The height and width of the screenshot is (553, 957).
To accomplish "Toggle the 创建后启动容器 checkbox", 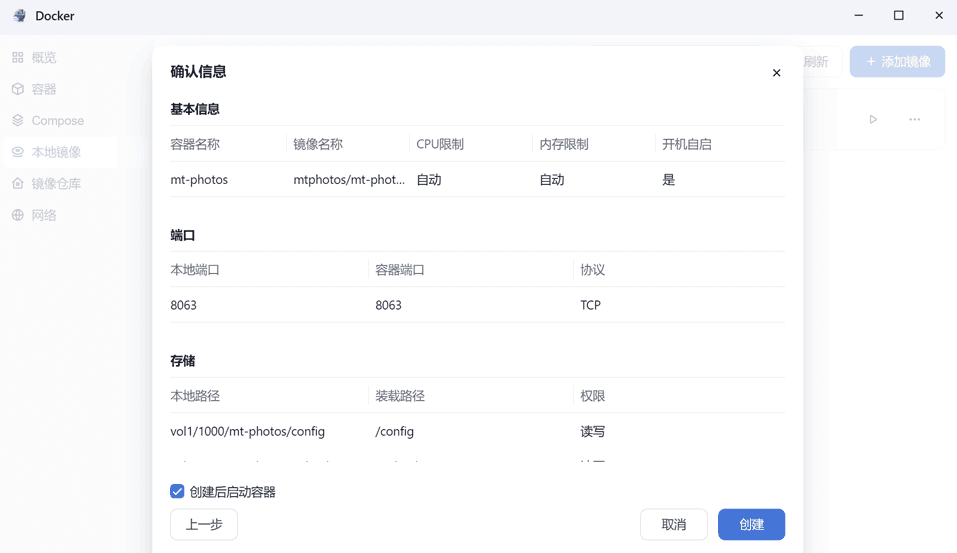I will (177, 491).
